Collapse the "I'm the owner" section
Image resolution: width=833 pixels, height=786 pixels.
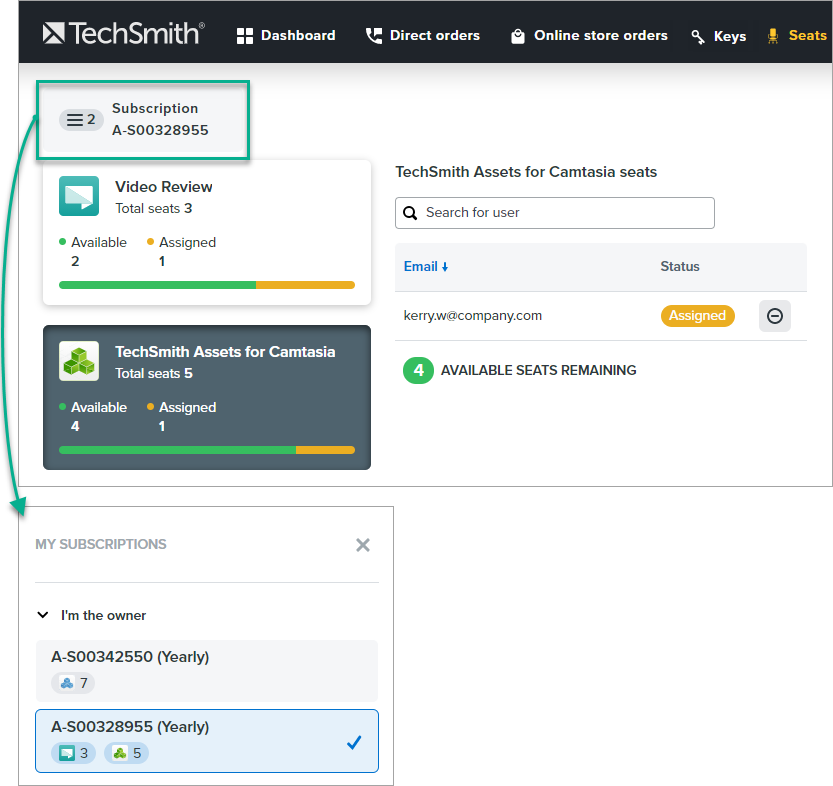(x=43, y=616)
